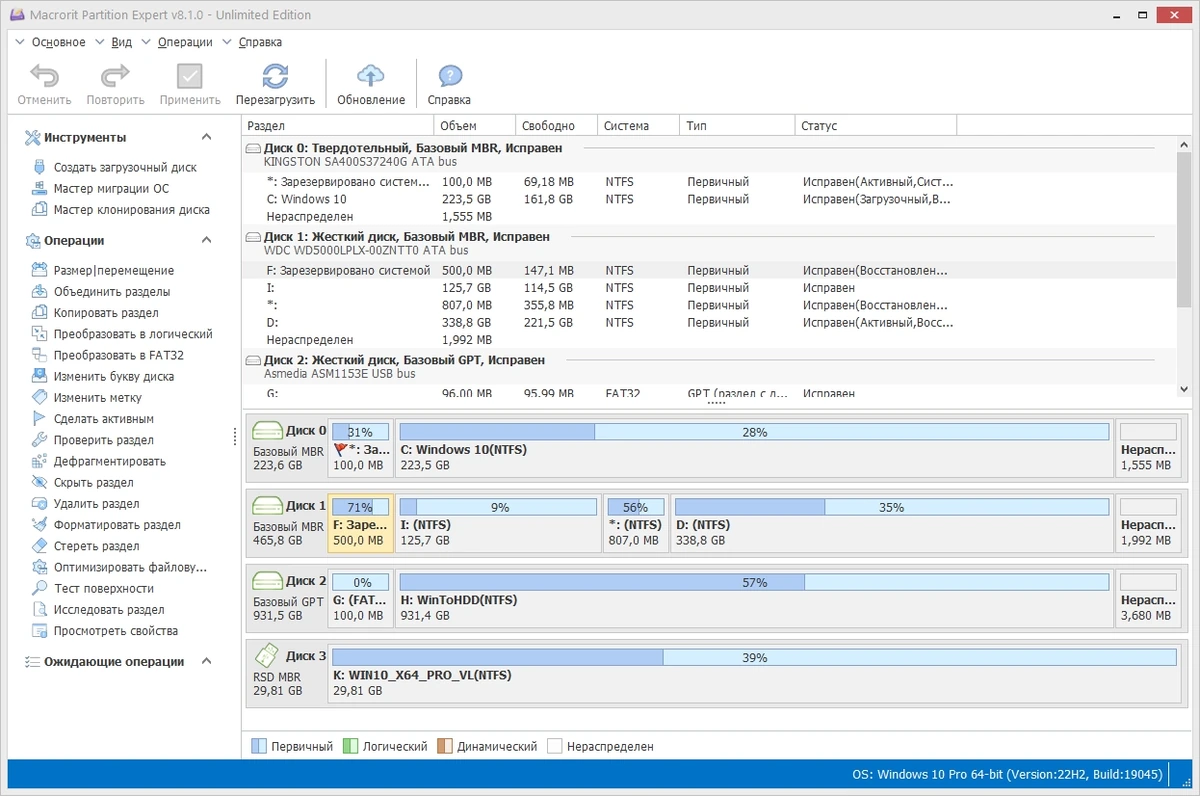Open Исследовать раздел operation
This screenshot has width=1200, height=796.
tap(109, 609)
